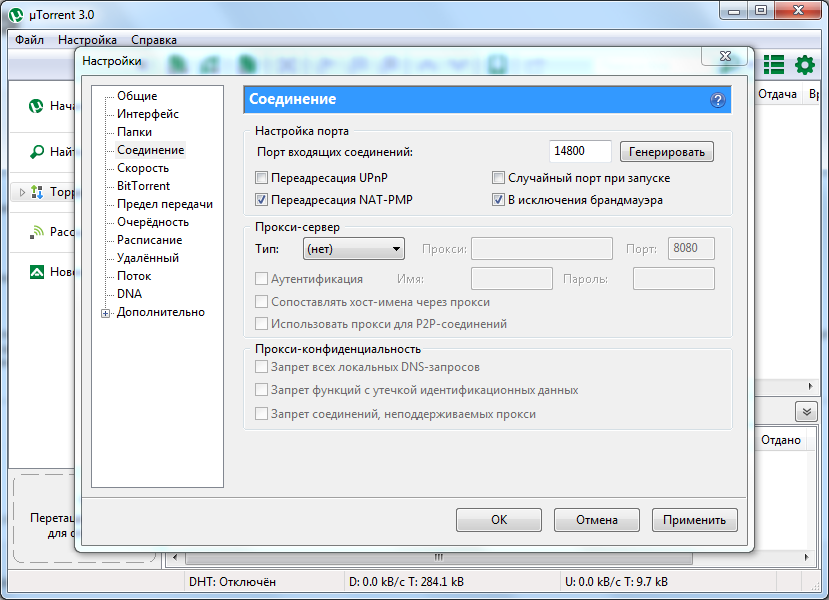Maximize the µTorrent window

point(760,11)
